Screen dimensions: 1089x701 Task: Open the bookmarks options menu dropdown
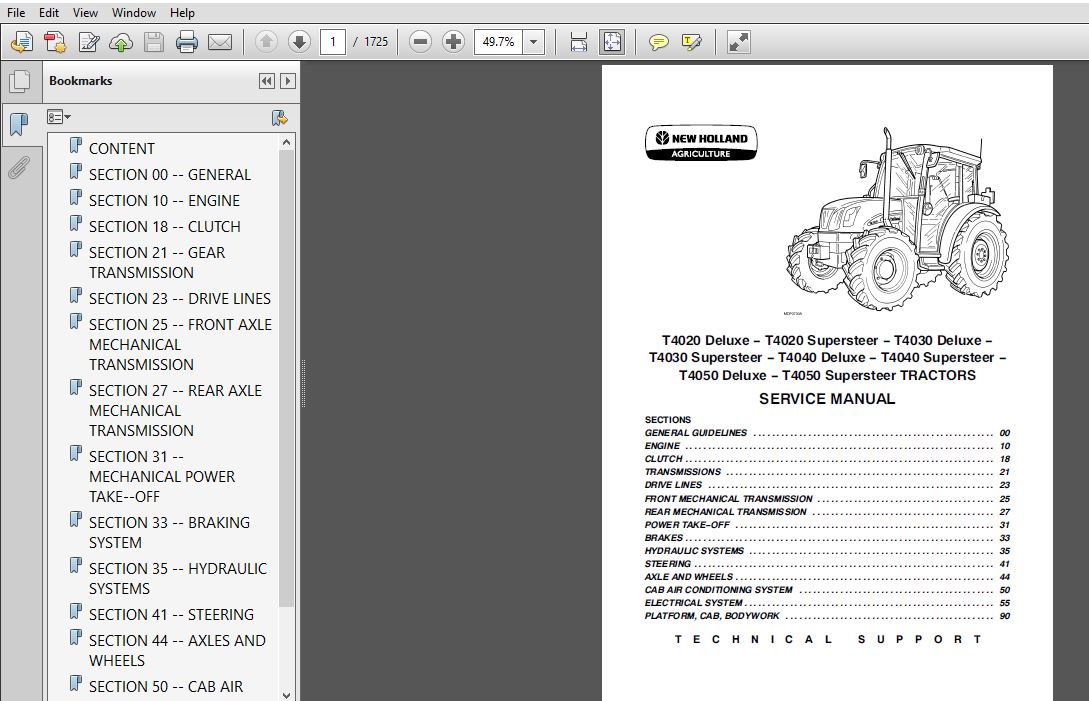(x=59, y=117)
